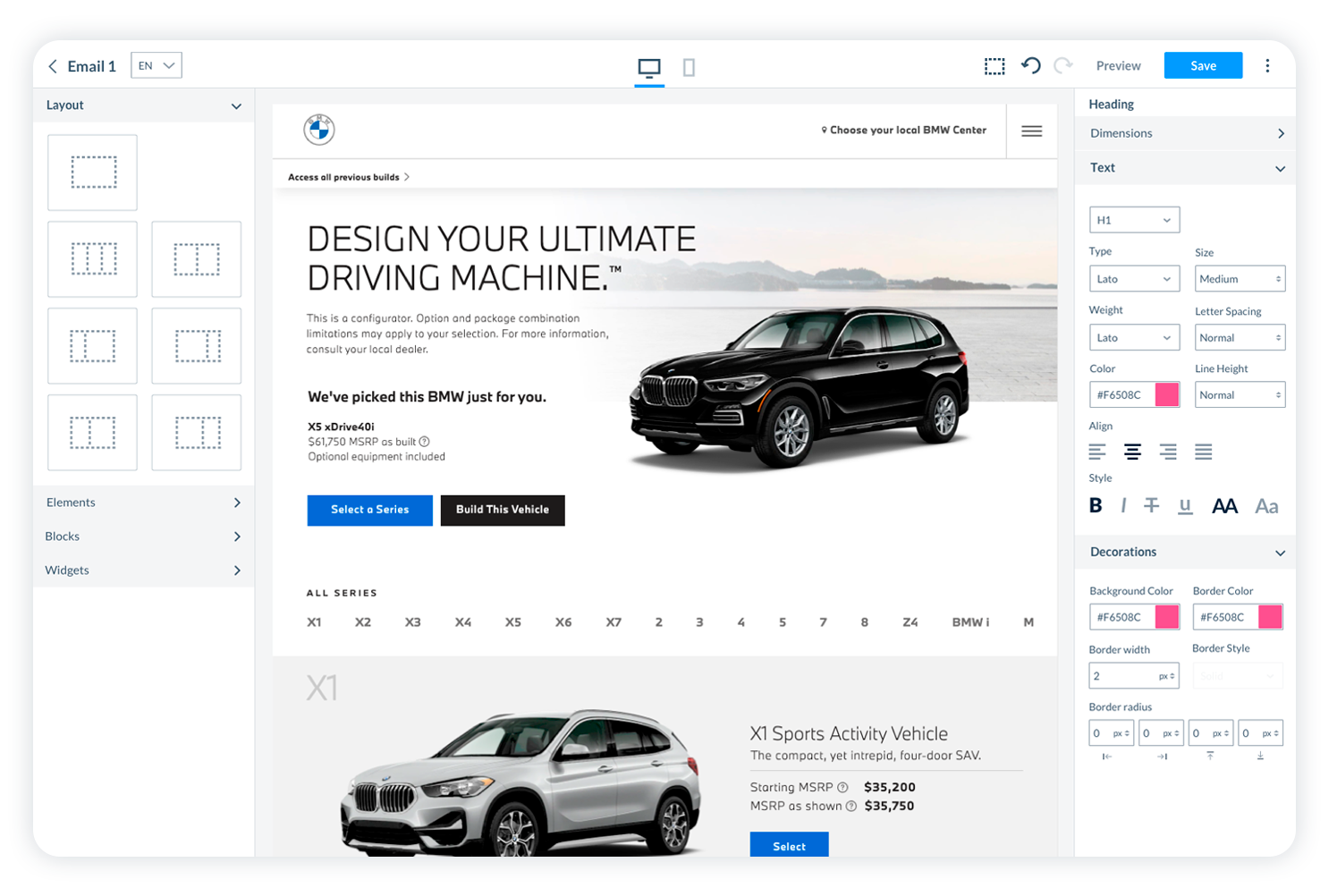
Task: Select the Z4 series tab
Action: tap(910, 622)
